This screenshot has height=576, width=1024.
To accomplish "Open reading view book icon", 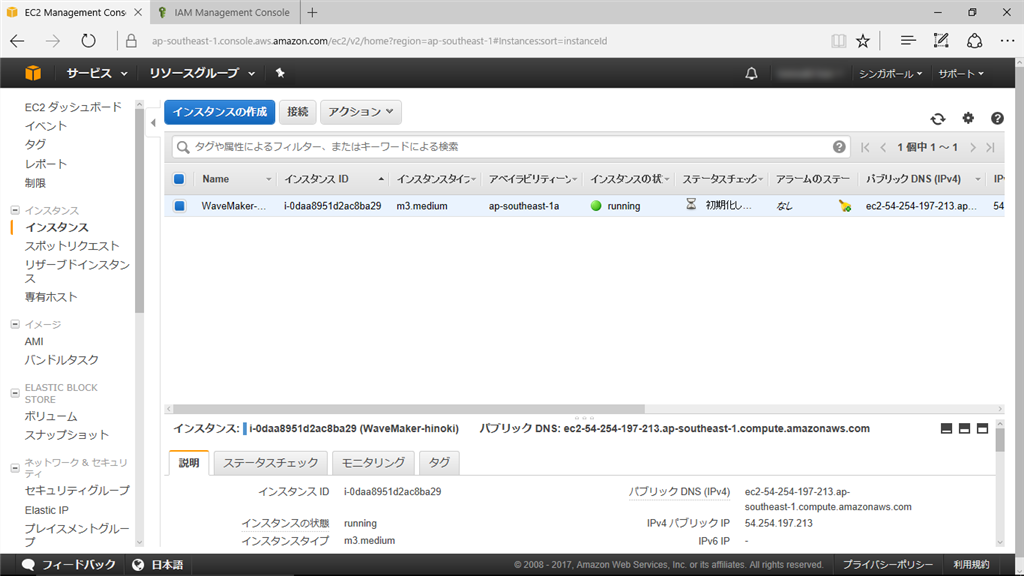I will click(x=838, y=40).
